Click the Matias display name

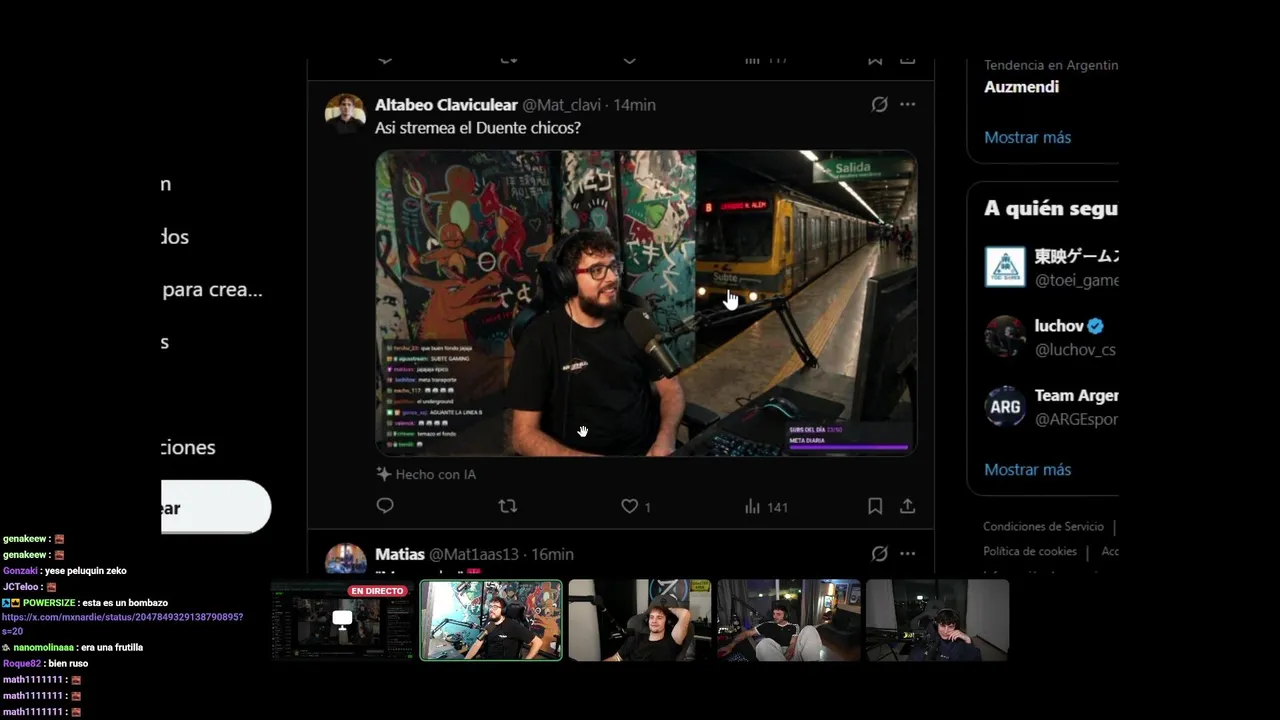[400, 554]
